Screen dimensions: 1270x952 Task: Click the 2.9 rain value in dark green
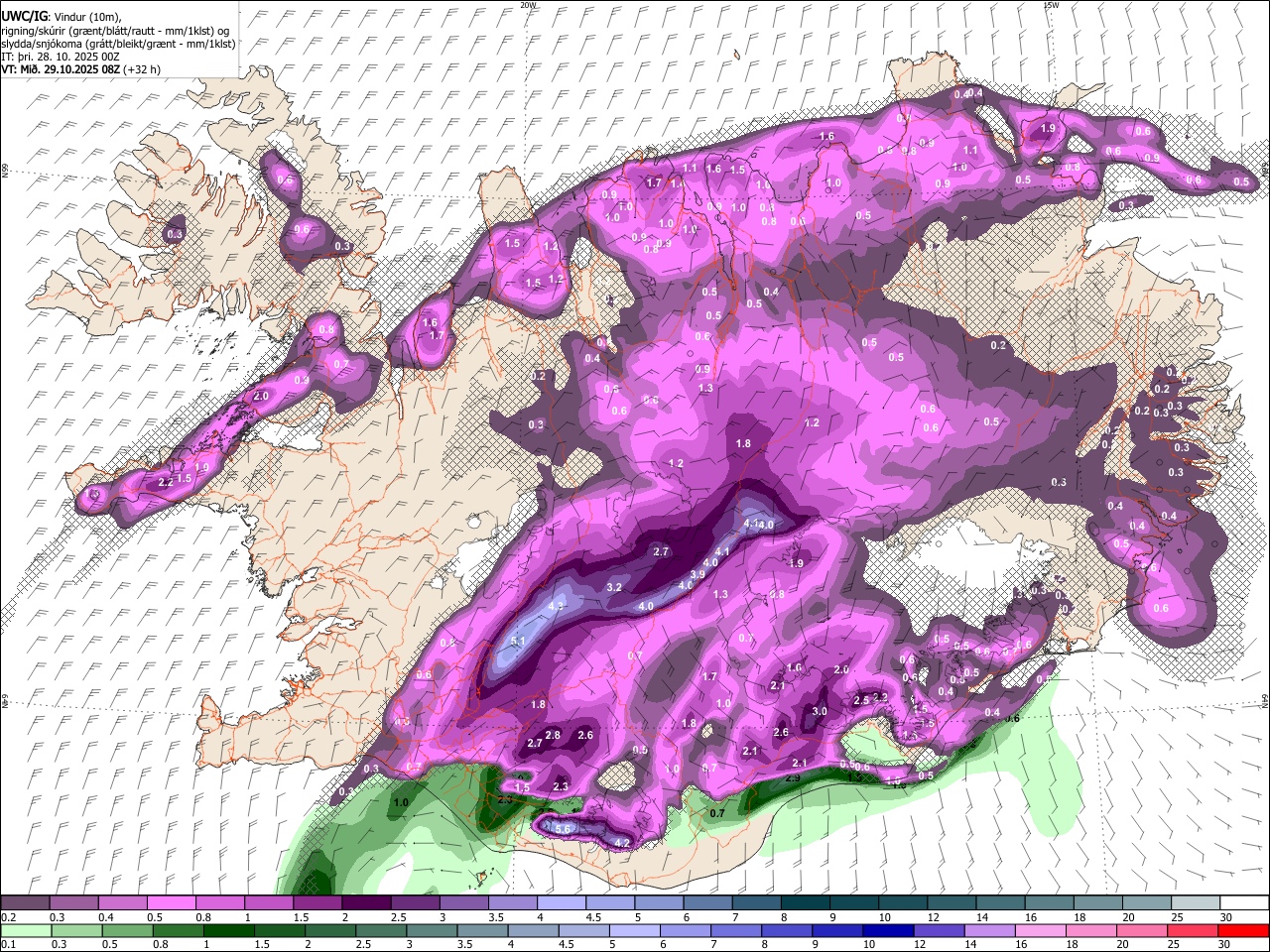793,777
